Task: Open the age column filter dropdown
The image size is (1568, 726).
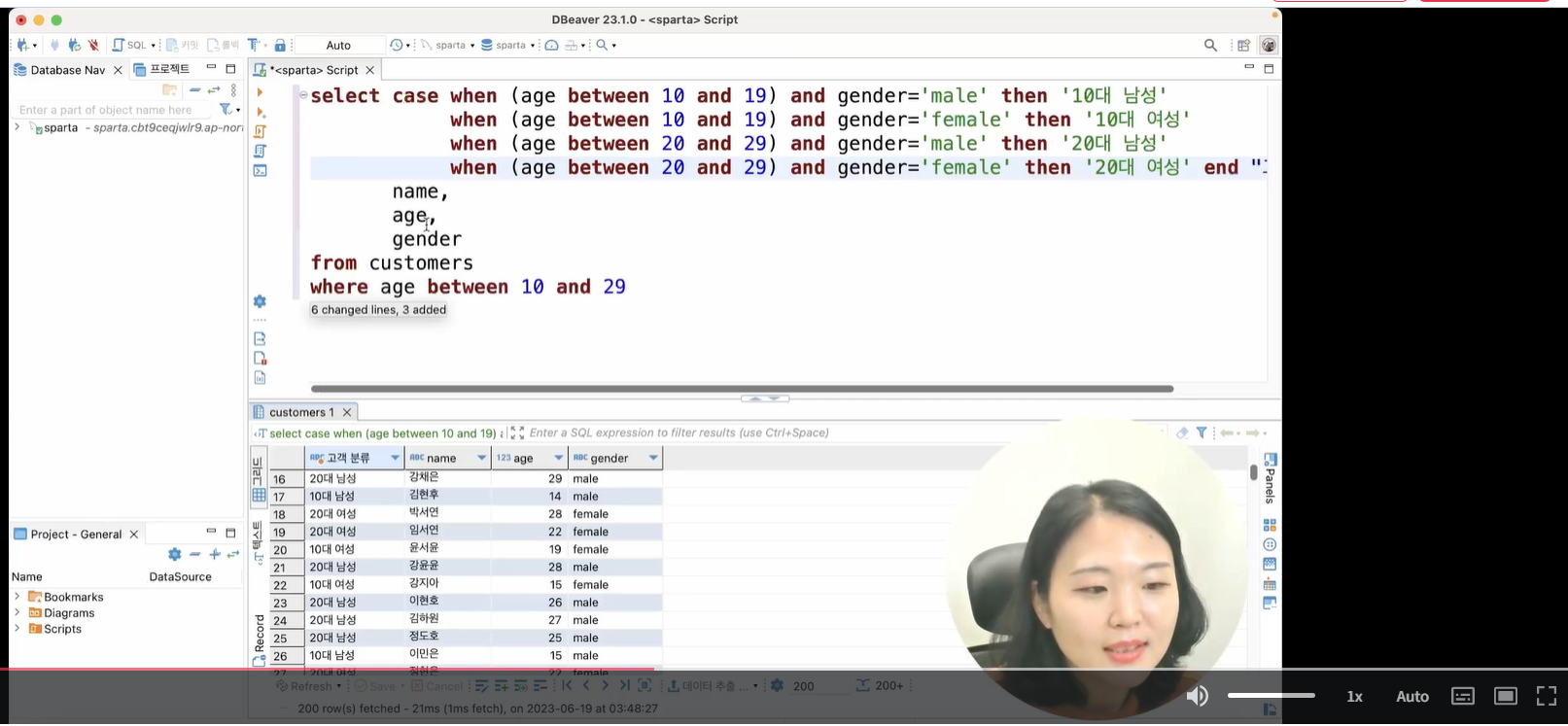Action: [x=559, y=458]
